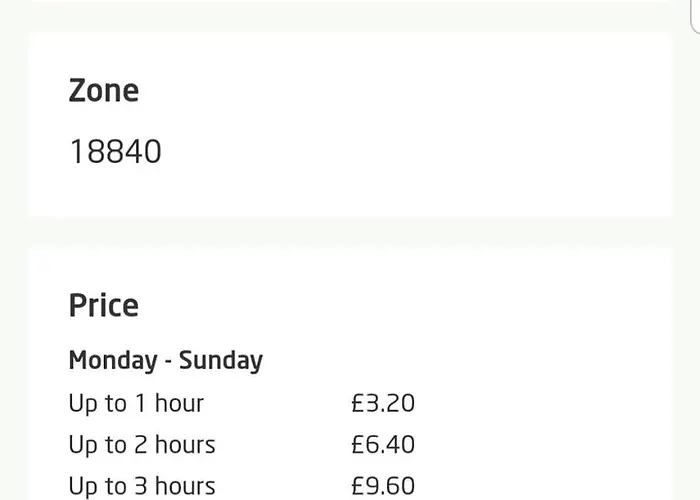Click the £9.60 price value
Image resolution: width=700 pixels, height=500 pixels.
[383, 486]
